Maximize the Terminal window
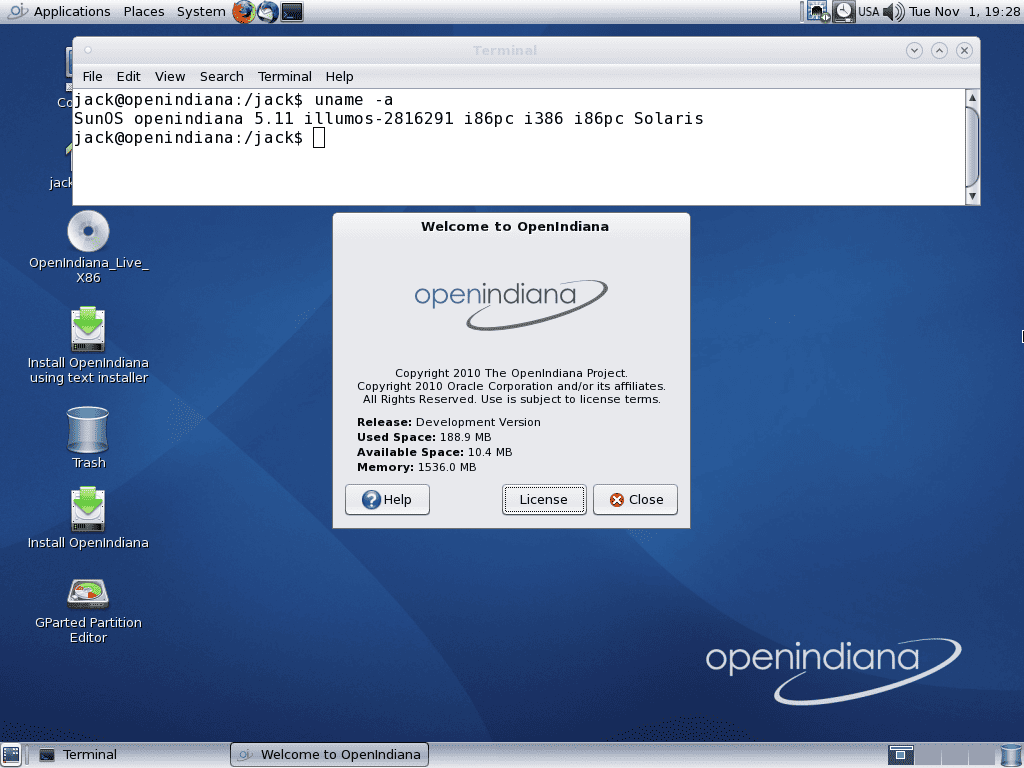This screenshot has width=1024, height=768. pos(939,50)
